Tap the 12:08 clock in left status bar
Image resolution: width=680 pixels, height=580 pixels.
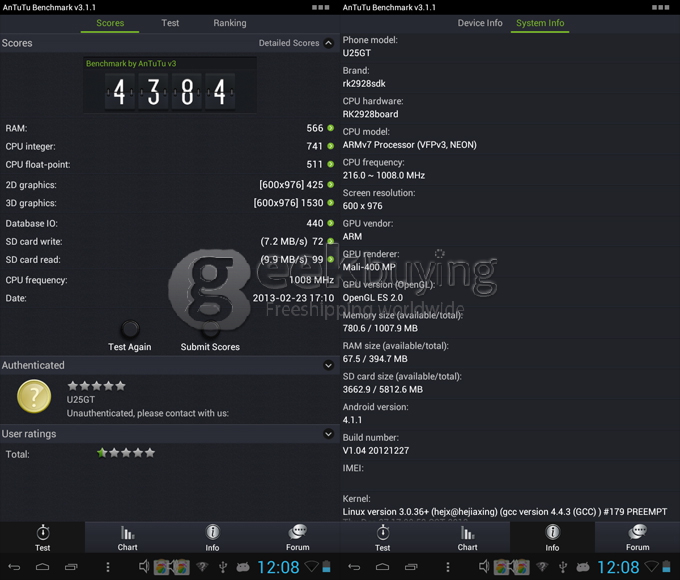tap(278, 567)
